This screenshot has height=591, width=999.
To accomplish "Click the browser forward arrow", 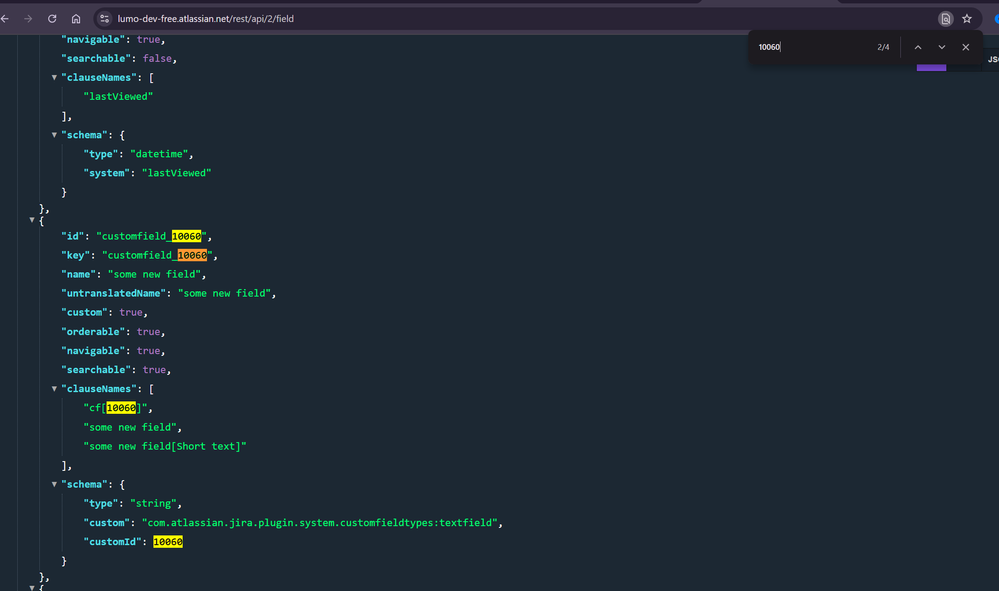I will [x=28, y=19].
